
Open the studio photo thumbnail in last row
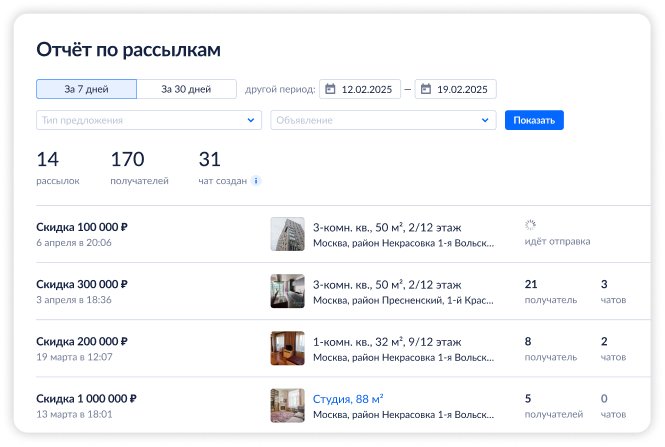click(287, 405)
